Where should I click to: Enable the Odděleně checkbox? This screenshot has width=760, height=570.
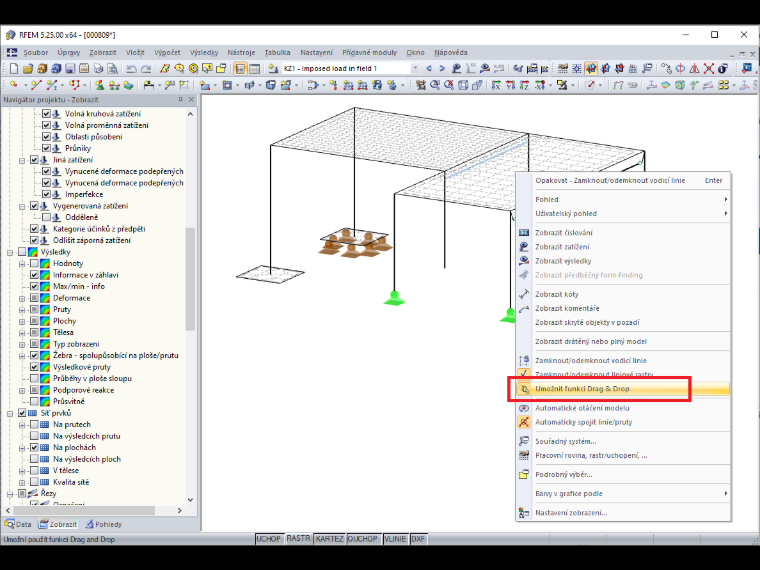(x=46, y=217)
